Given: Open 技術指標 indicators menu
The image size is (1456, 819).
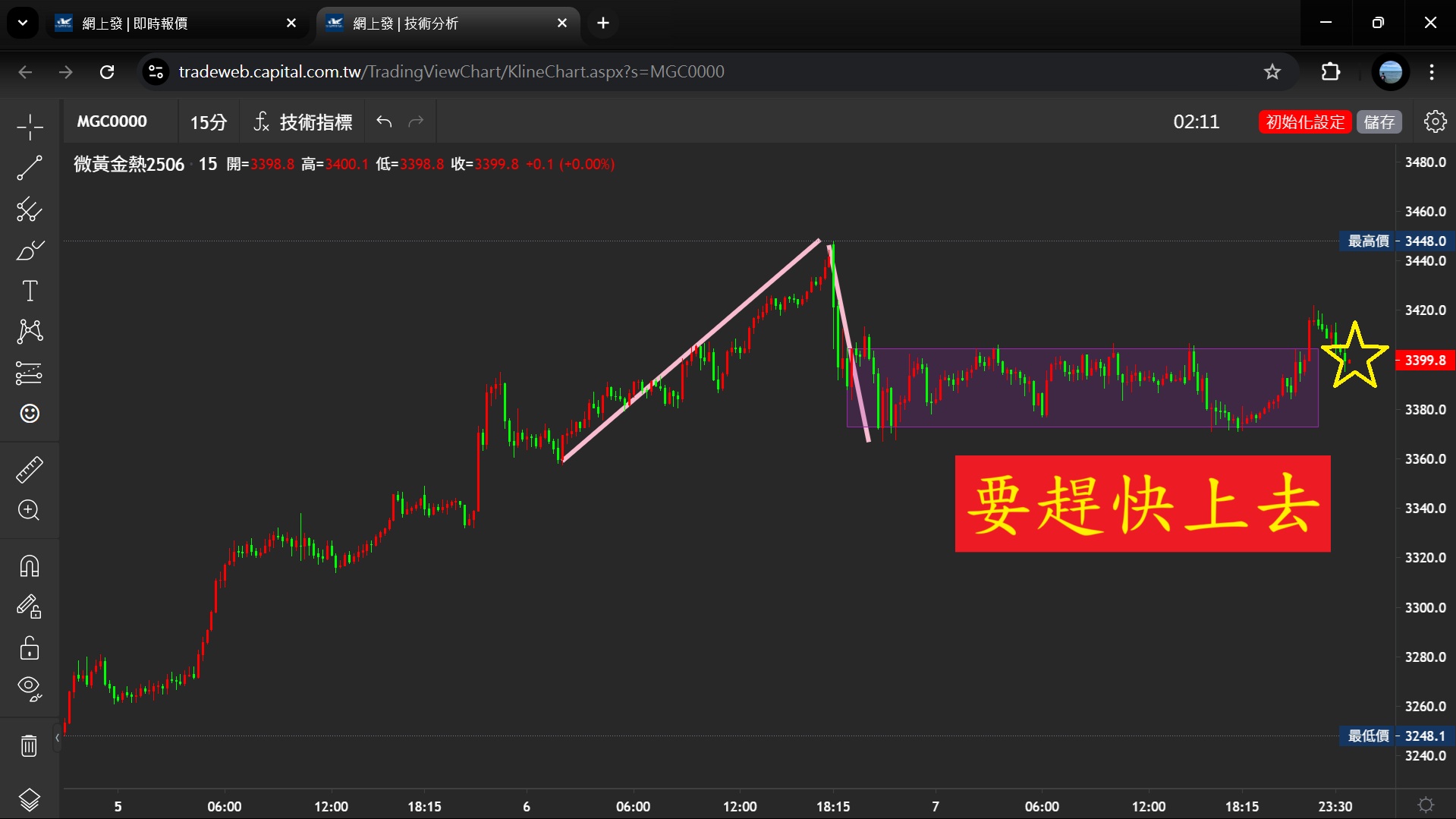Looking at the screenshot, I should pyautogui.click(x=303, y=121).
